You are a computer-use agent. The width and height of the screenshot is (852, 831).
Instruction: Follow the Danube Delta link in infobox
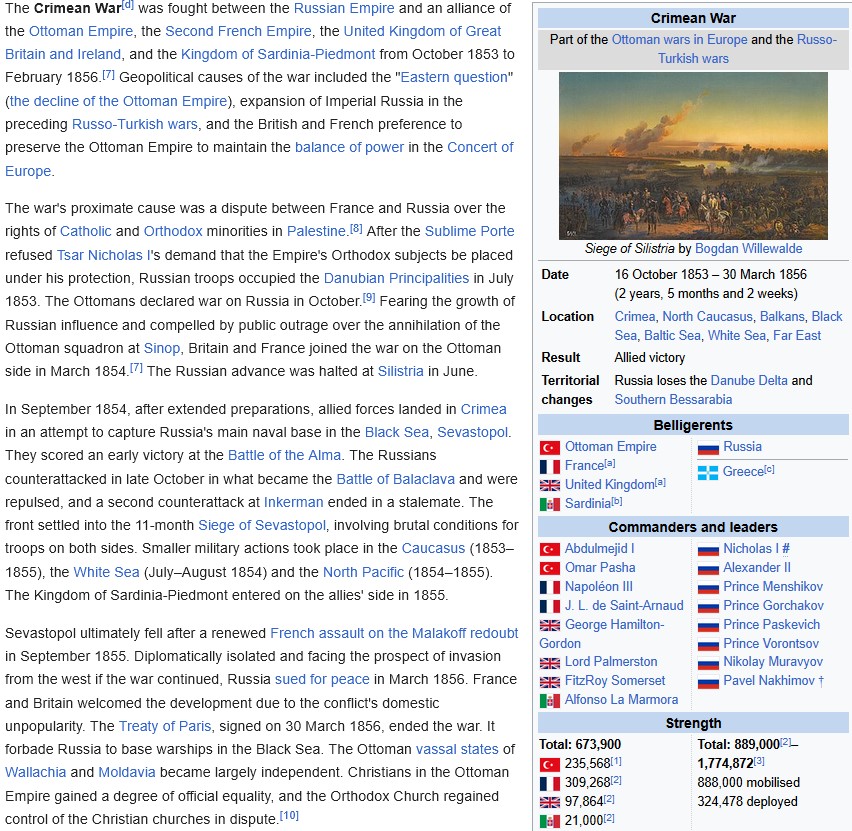pos(749,380)
